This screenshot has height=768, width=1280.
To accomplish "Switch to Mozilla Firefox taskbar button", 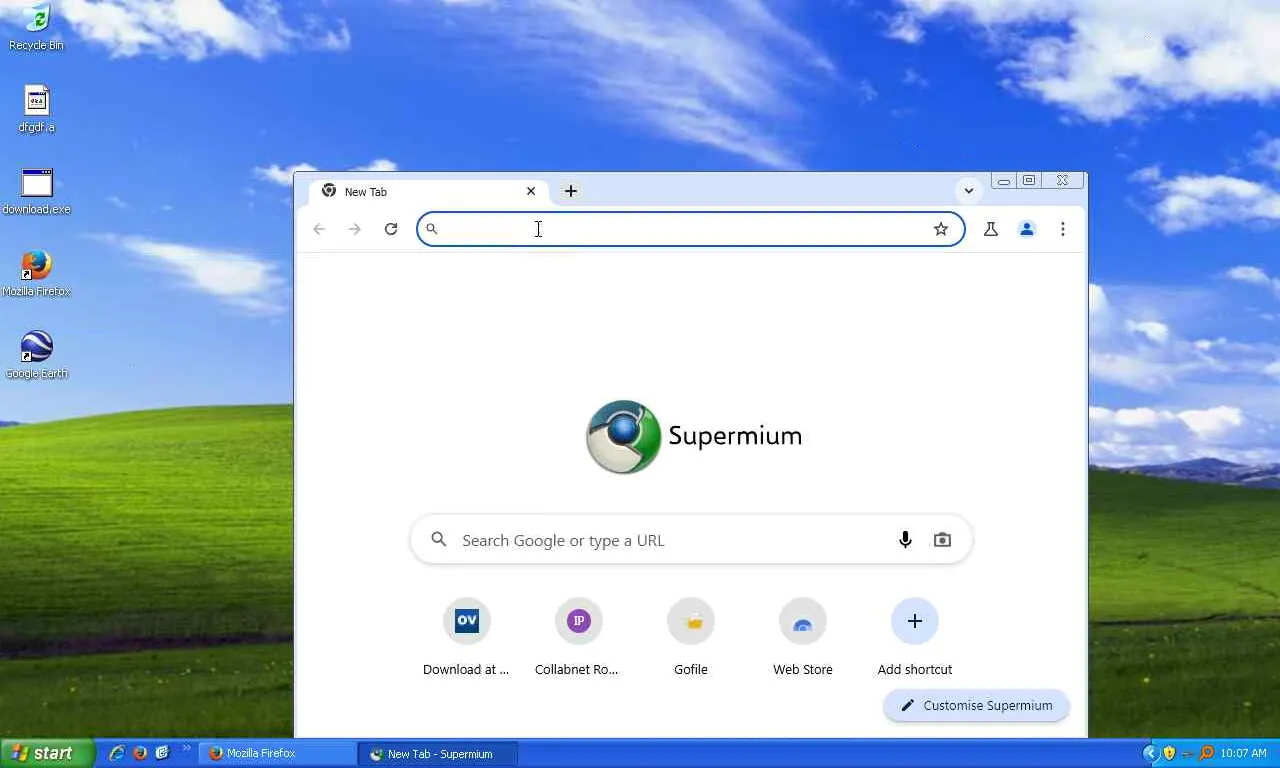I will coord(278,754).
